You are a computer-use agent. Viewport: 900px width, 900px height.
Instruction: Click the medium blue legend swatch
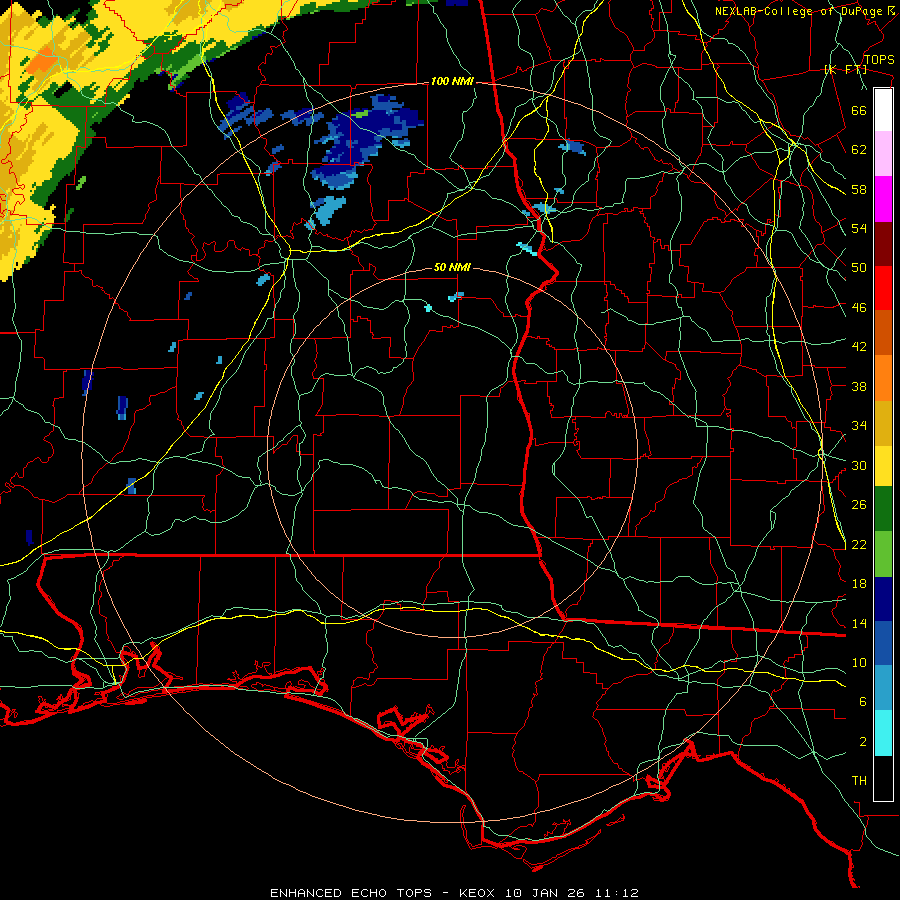883,644
